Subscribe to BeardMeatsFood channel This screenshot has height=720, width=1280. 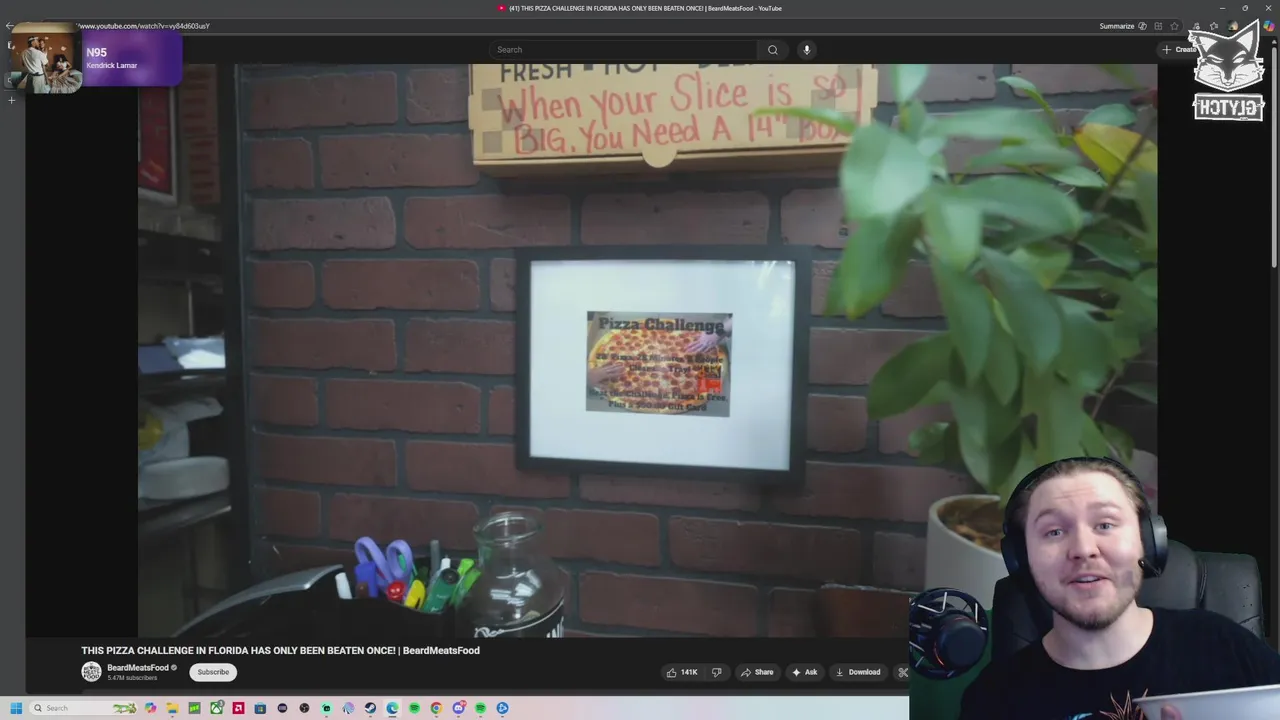coord(213,672)
